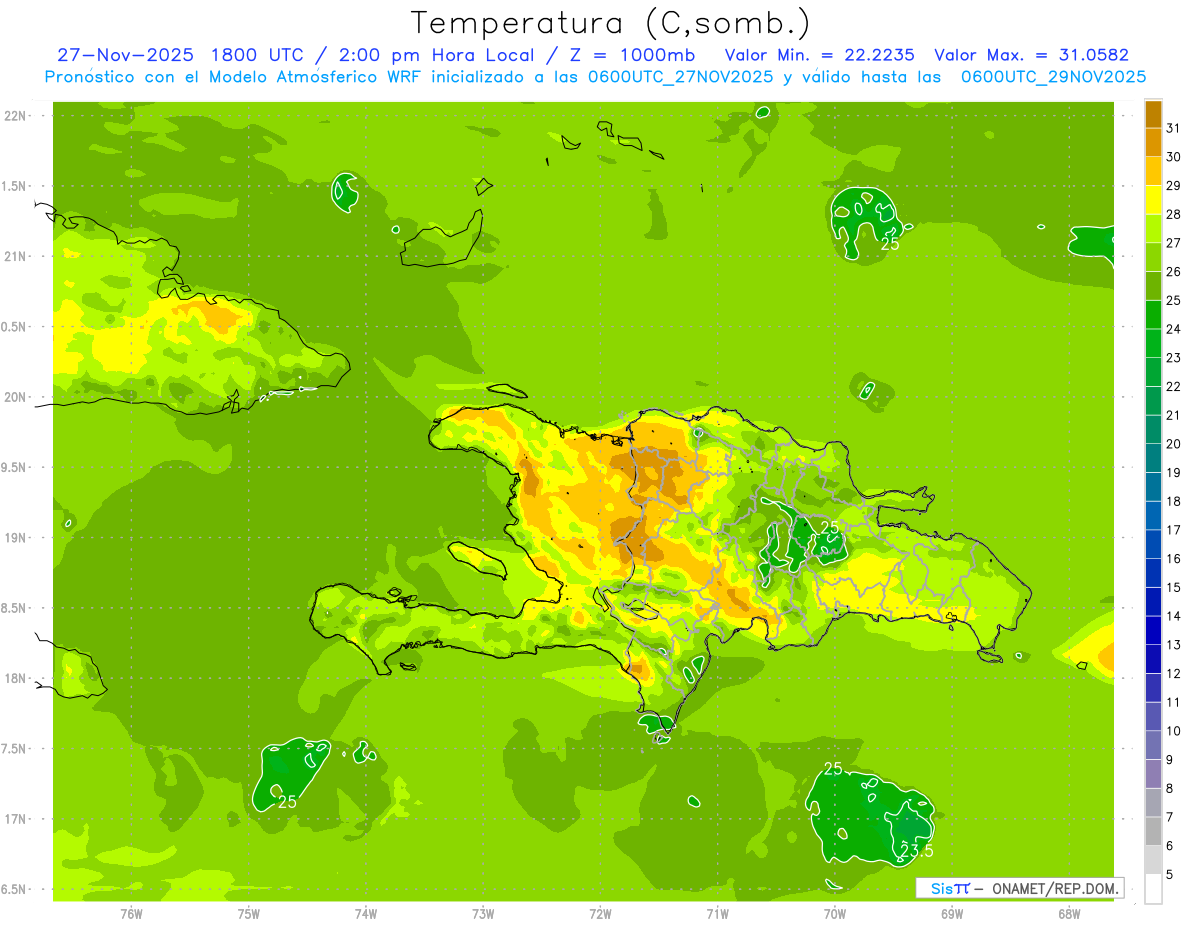Click the legend value '15'
1200x927 pixels.
point(1173,588)
